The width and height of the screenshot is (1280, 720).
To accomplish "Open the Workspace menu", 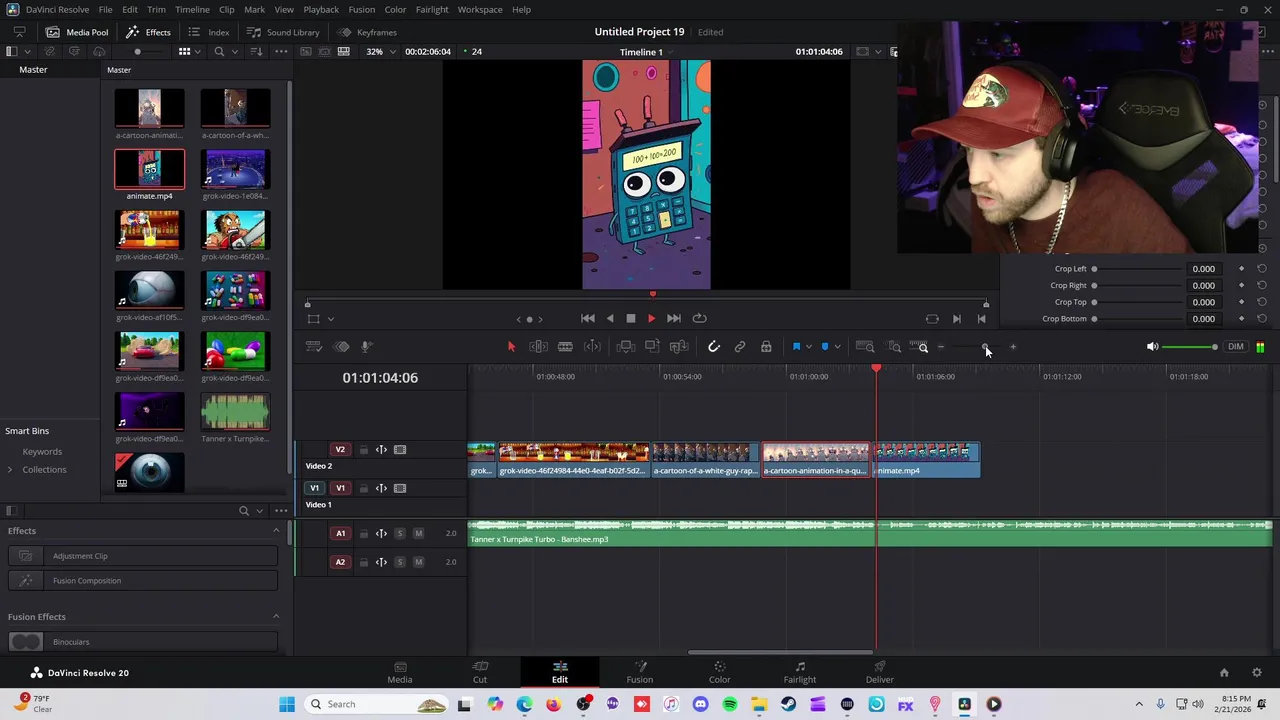I will pos(480,9).
